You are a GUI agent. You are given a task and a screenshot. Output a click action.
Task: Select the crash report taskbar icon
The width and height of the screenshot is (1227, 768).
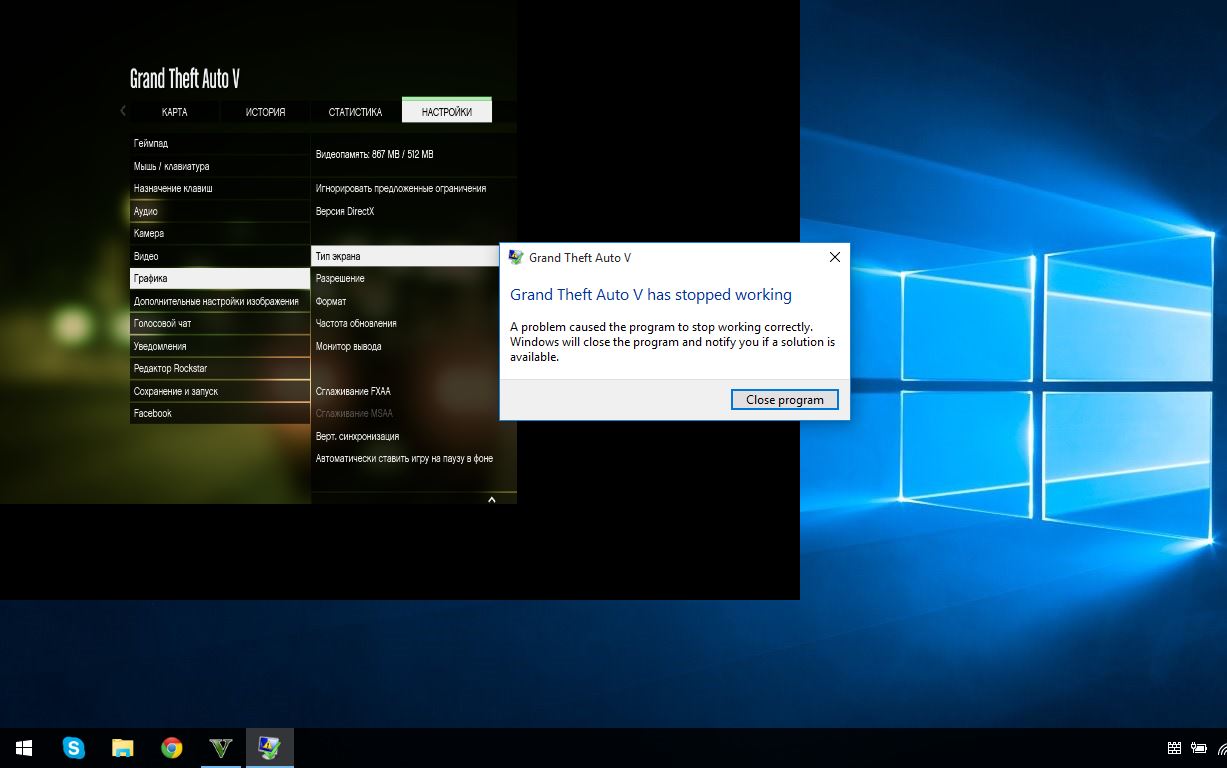click(270, 747)
